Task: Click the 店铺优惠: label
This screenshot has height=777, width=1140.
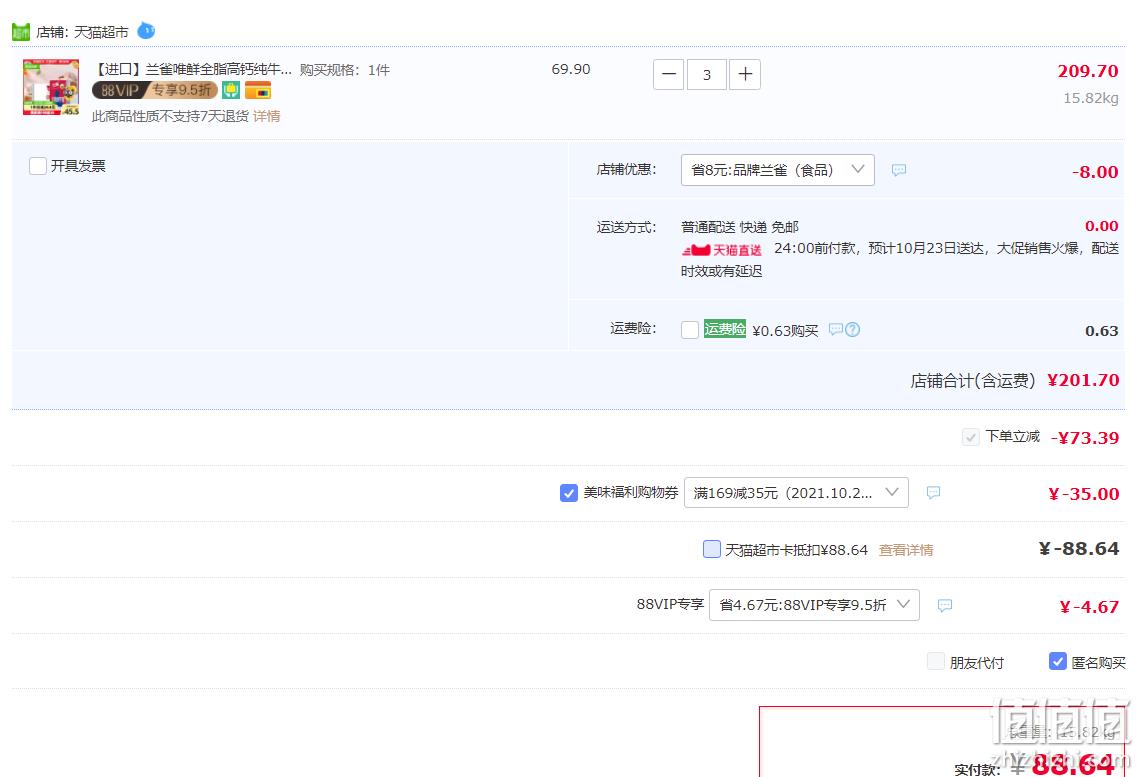Action: pyautogui.click(x=626, y=169)
